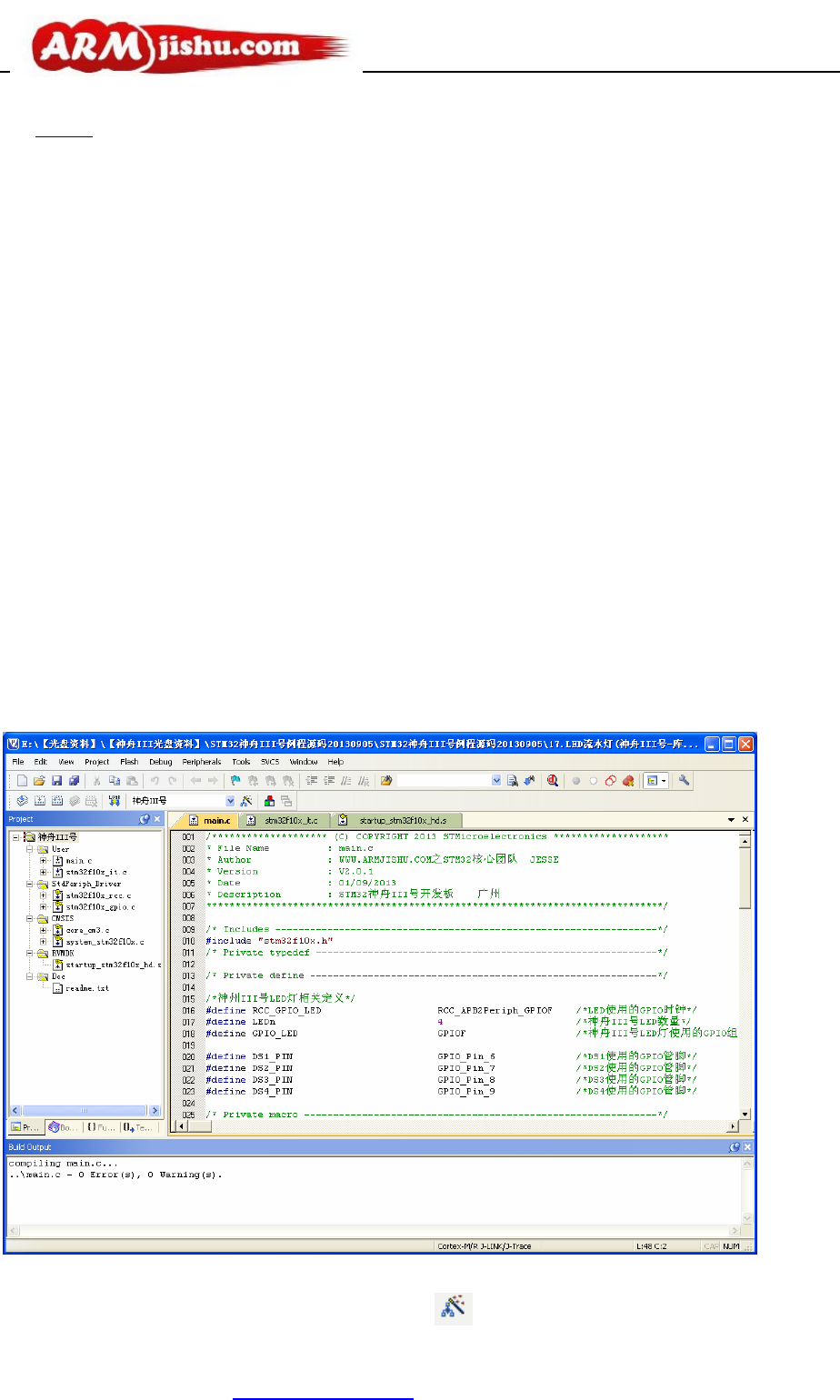
Task: Open the File menu
Action: coord(18,762)
